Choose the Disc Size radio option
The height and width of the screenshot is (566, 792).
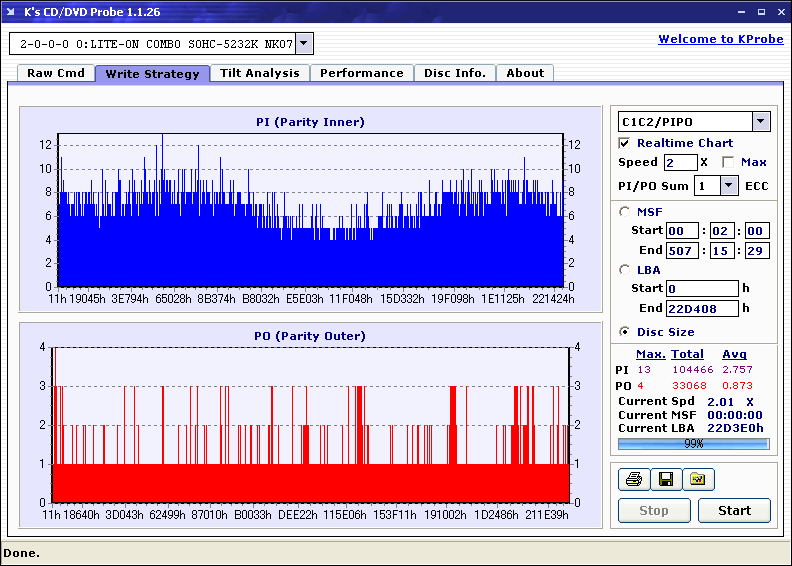pyautogui.click(x=625, y=332)
